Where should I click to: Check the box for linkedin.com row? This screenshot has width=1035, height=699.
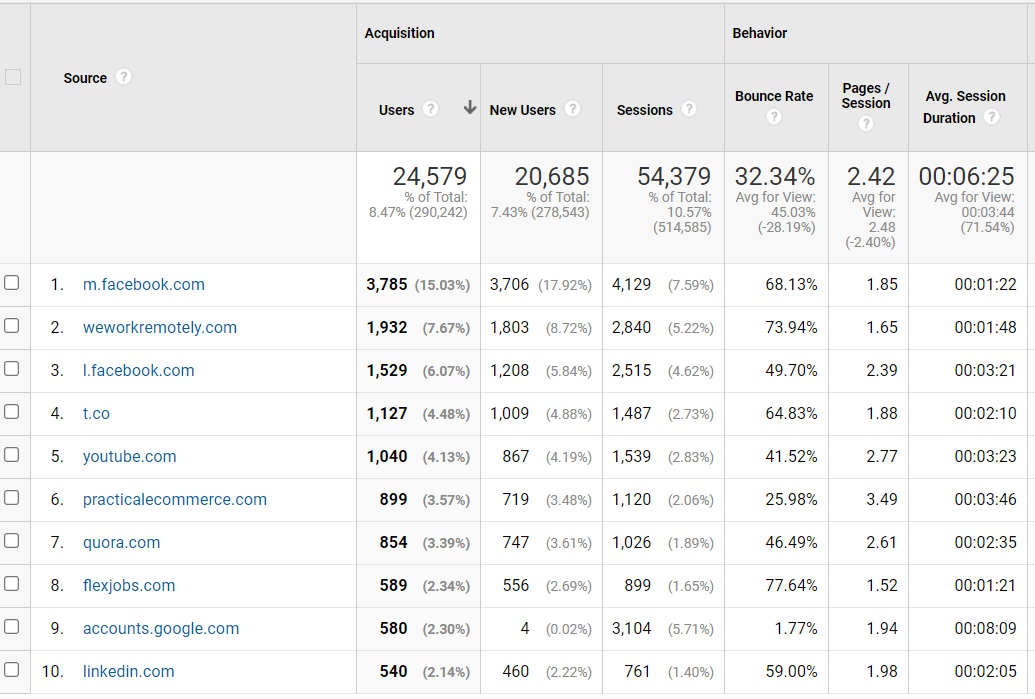click(11, 669)
